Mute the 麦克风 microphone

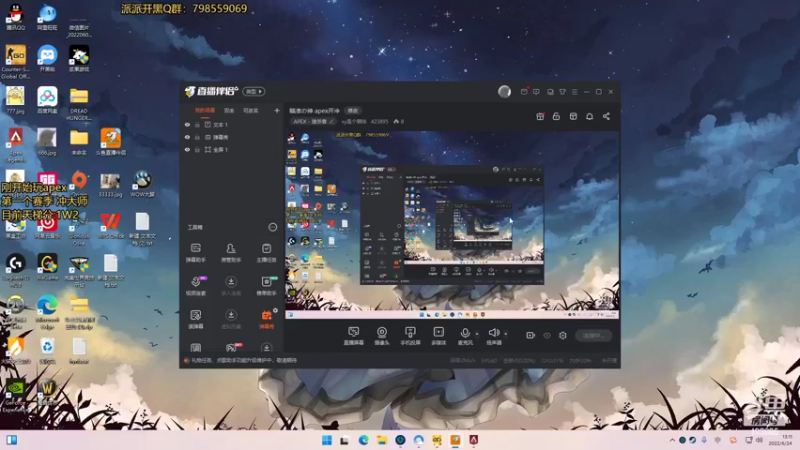click(x=465, y=336)
